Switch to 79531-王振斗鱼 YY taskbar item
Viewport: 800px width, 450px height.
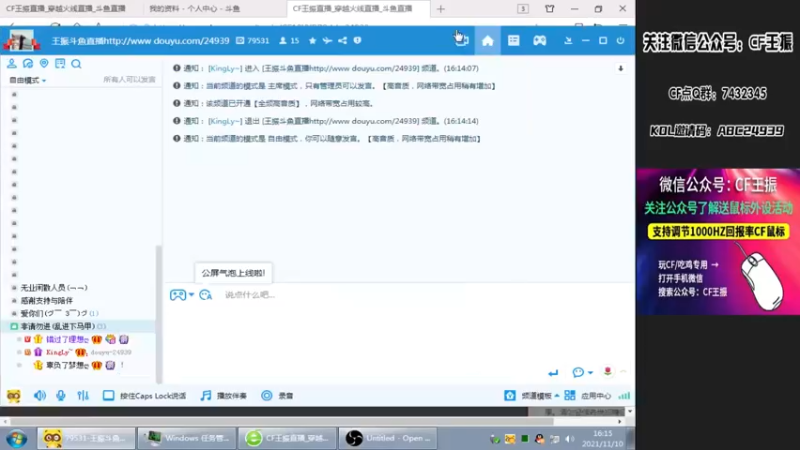(86, 438)
